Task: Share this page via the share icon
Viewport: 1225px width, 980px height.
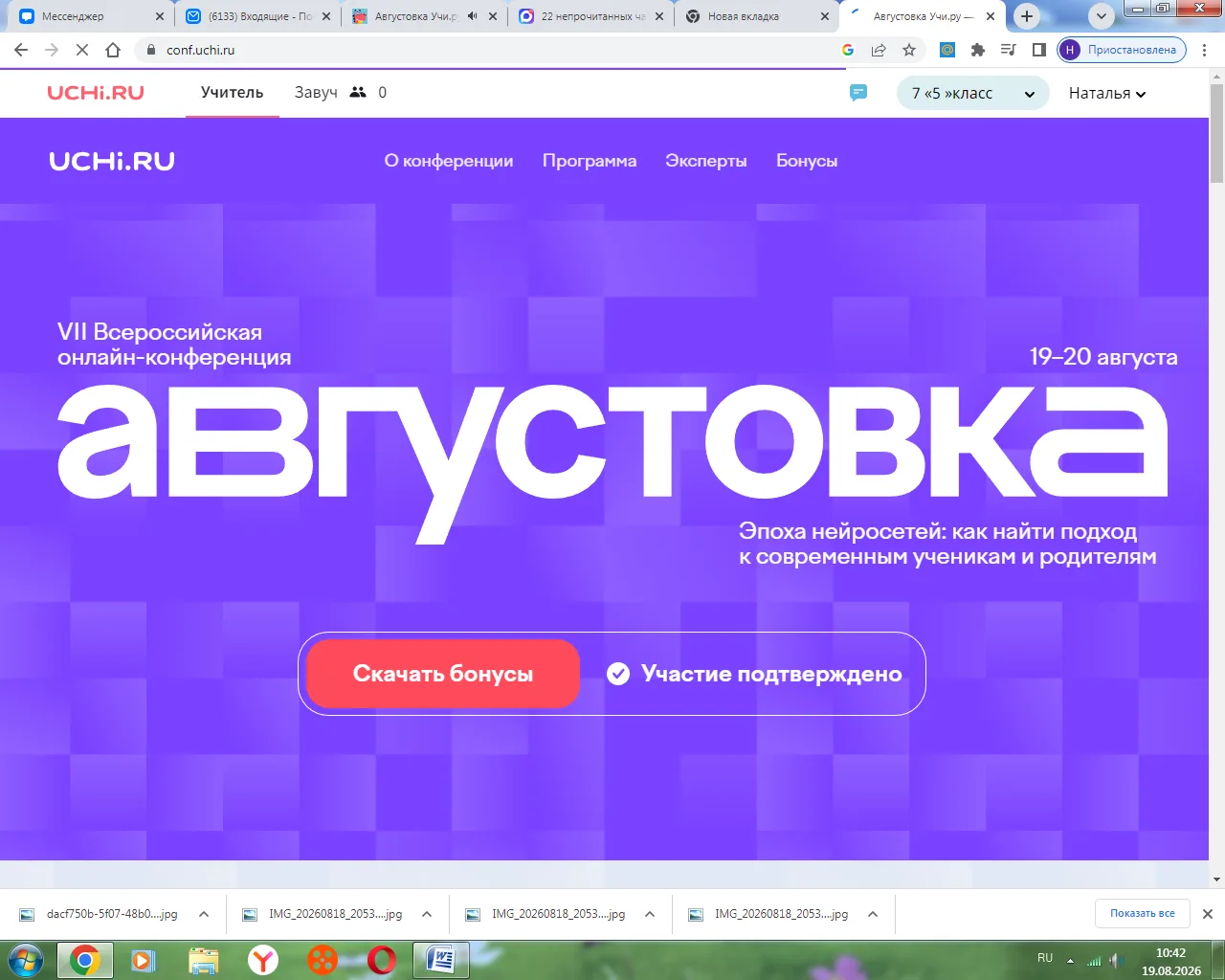Action: [x=879, y=50]
